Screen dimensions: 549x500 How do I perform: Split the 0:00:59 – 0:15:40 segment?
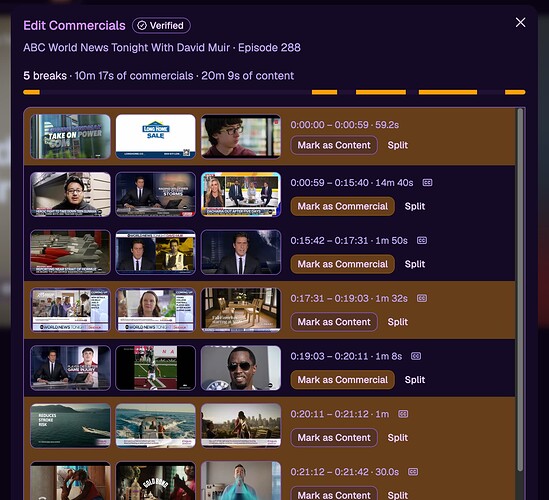(x=415, y=206)
